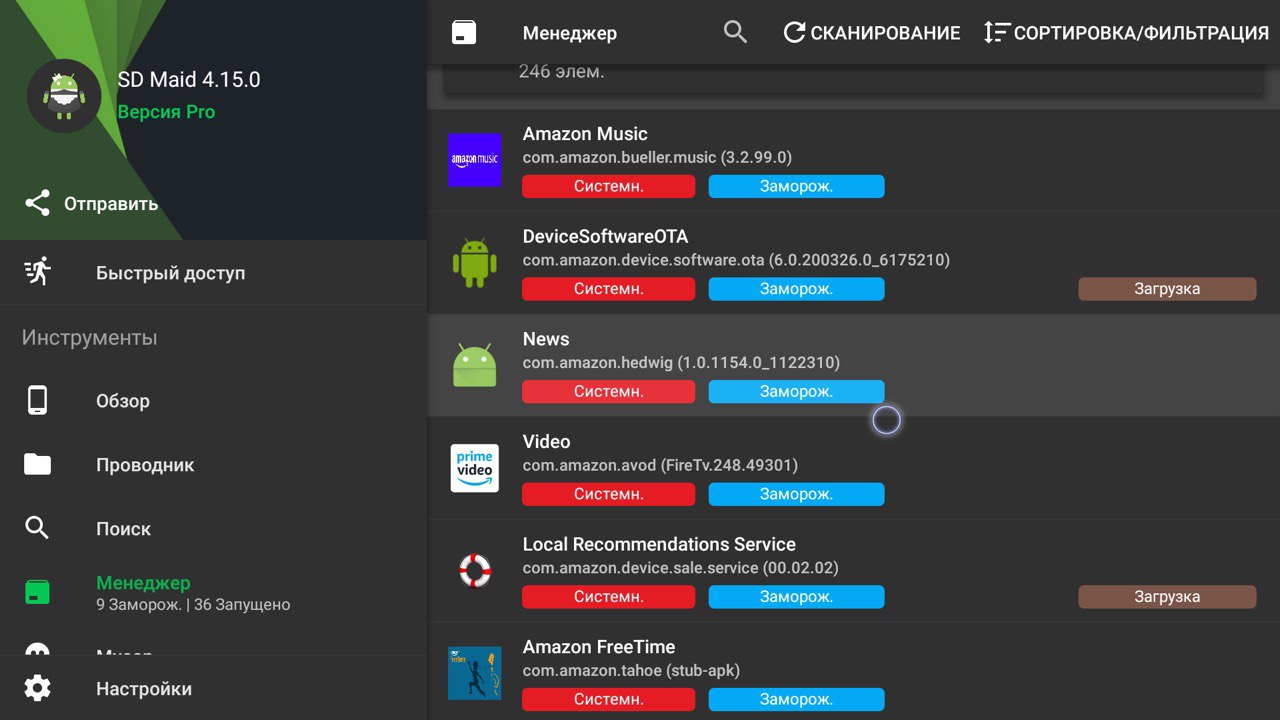Open search with the top bar magnifier

[735, 33]
